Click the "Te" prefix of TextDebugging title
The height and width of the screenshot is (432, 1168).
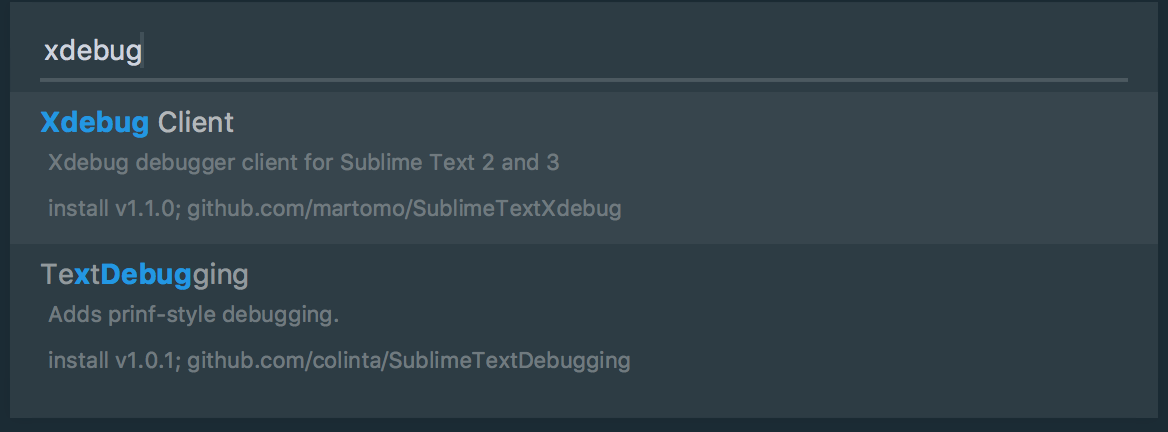57,275
